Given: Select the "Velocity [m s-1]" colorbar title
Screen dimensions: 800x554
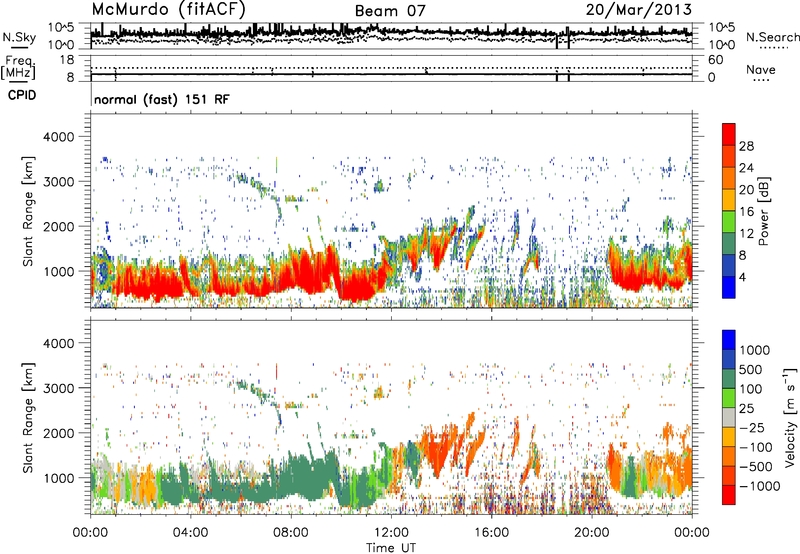Looking at the screenshot, I should pyautogui.click(x=790, y=417).
